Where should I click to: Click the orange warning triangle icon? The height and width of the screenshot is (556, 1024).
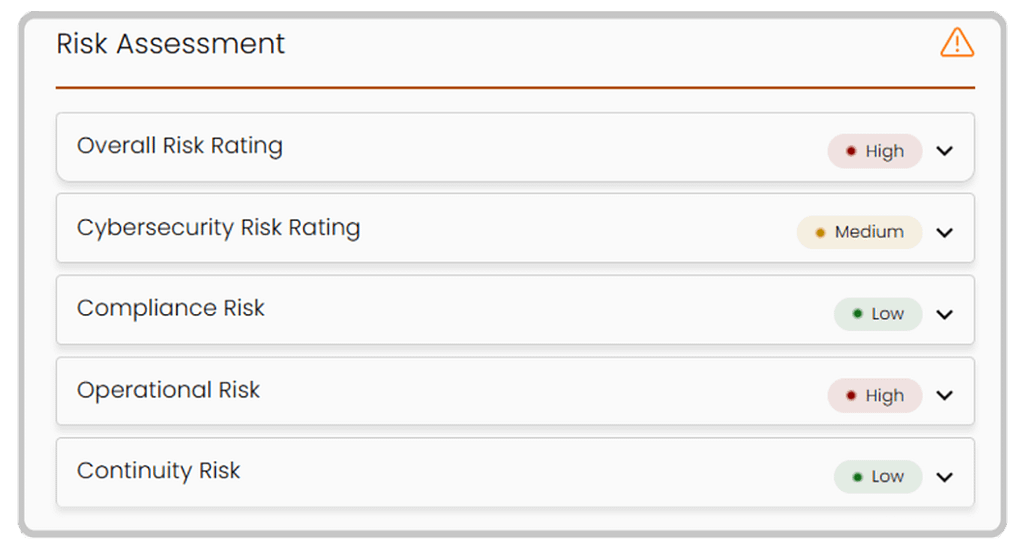[x=957, y=43]
